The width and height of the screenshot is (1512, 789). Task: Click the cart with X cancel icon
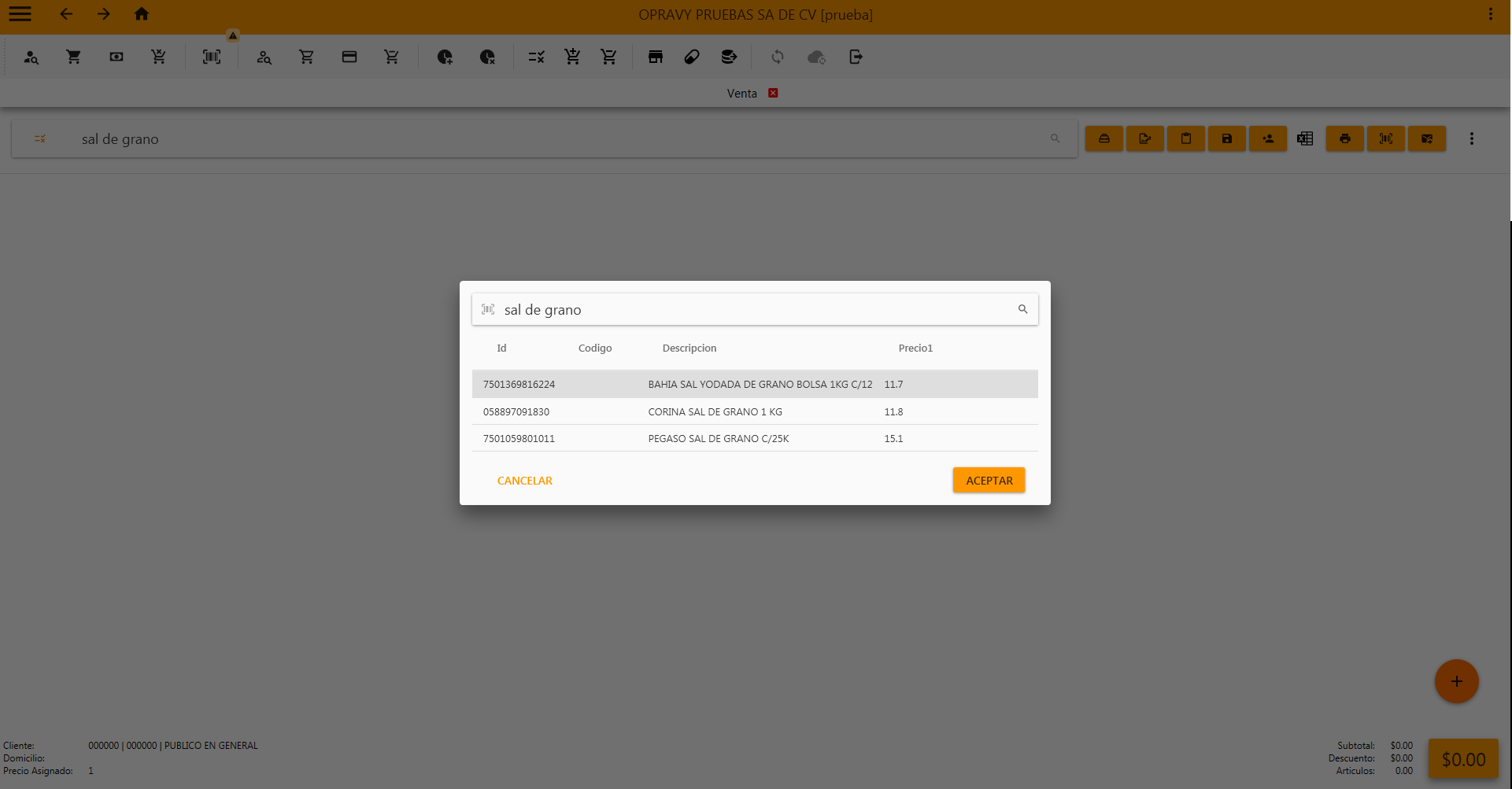[x=159, y=57]
